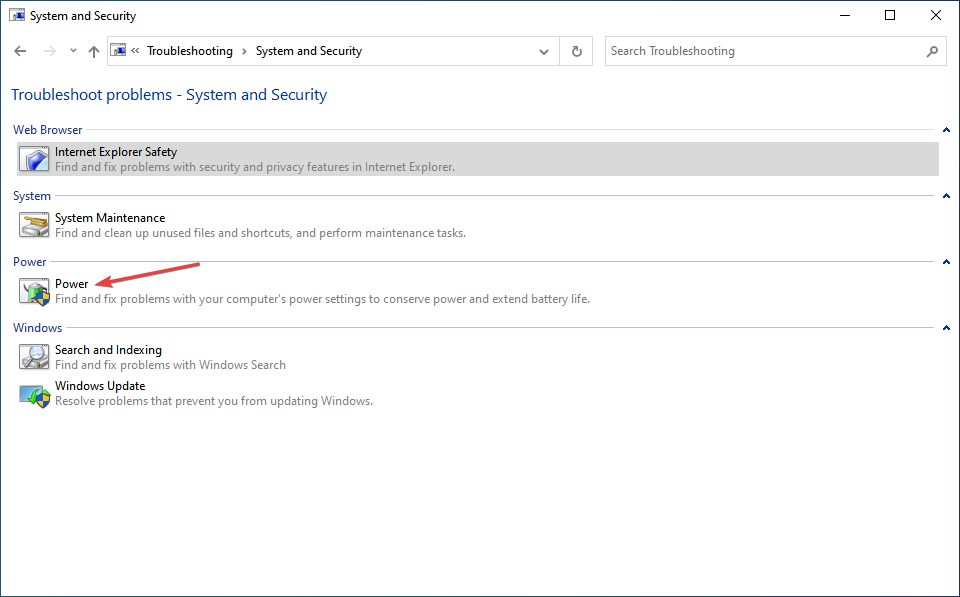This screenshot has height=597, width=960.
Task: Collapse the Web Browser group
Action: (946, 130)
